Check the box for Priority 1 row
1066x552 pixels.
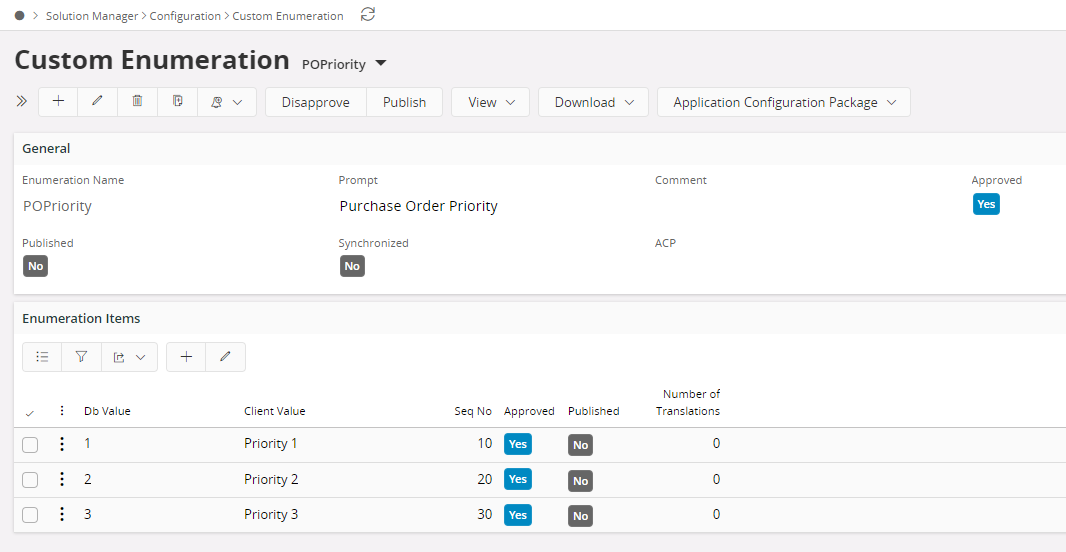[x=30, y=445]
